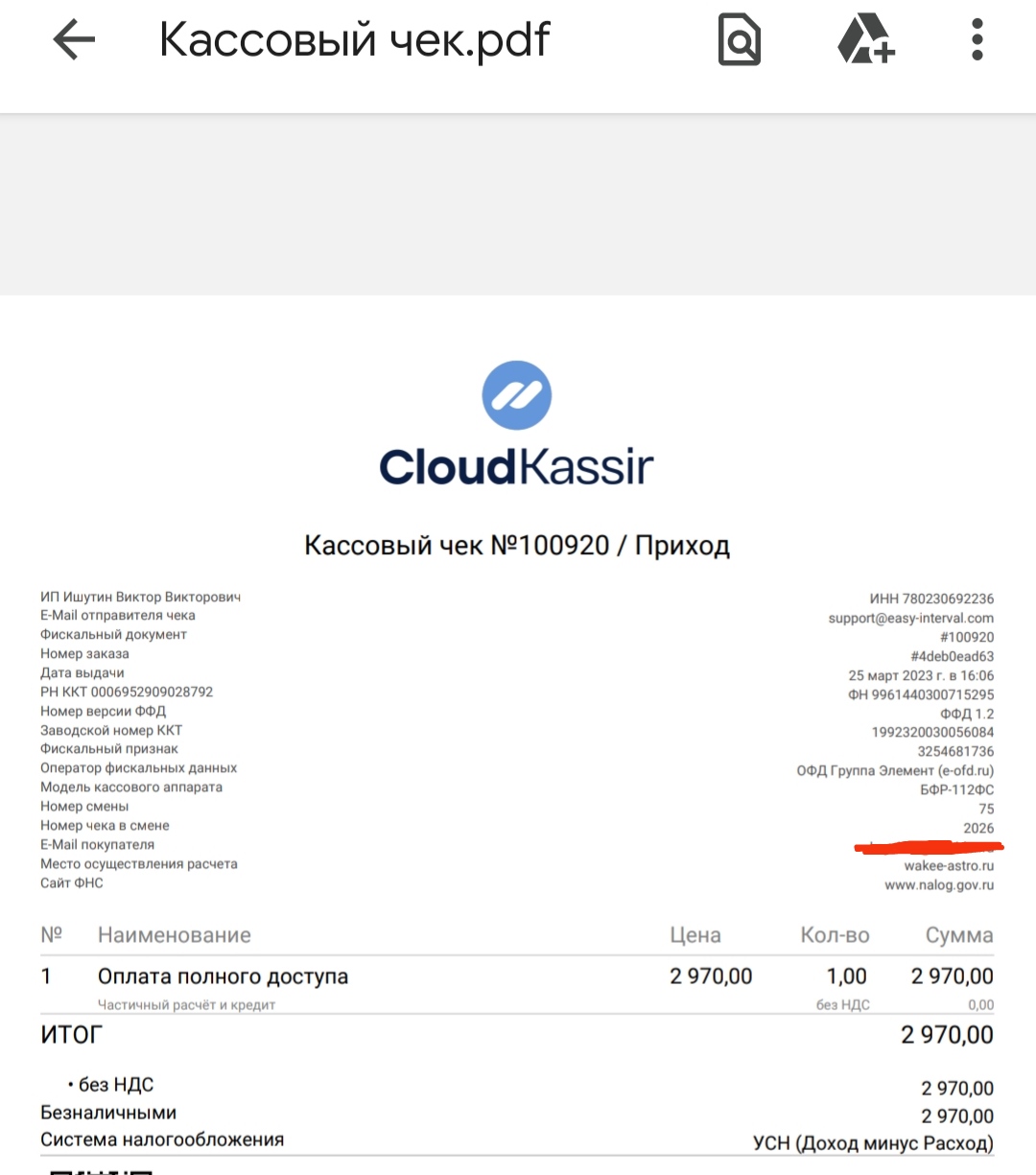Image resolution: width=1036 pixels, height=1175 pixels.
Task: Tap the Add to Google Drive icon
Action: 865,41
